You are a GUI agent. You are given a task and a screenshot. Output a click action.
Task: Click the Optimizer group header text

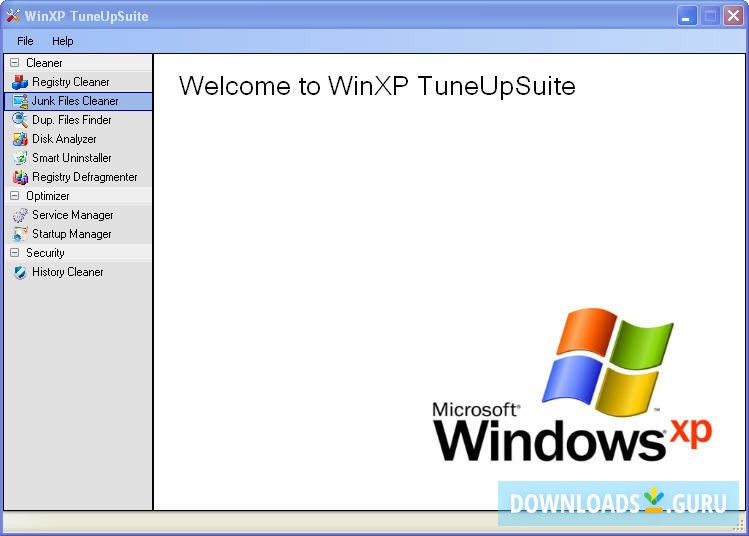[x=48, y=196]
